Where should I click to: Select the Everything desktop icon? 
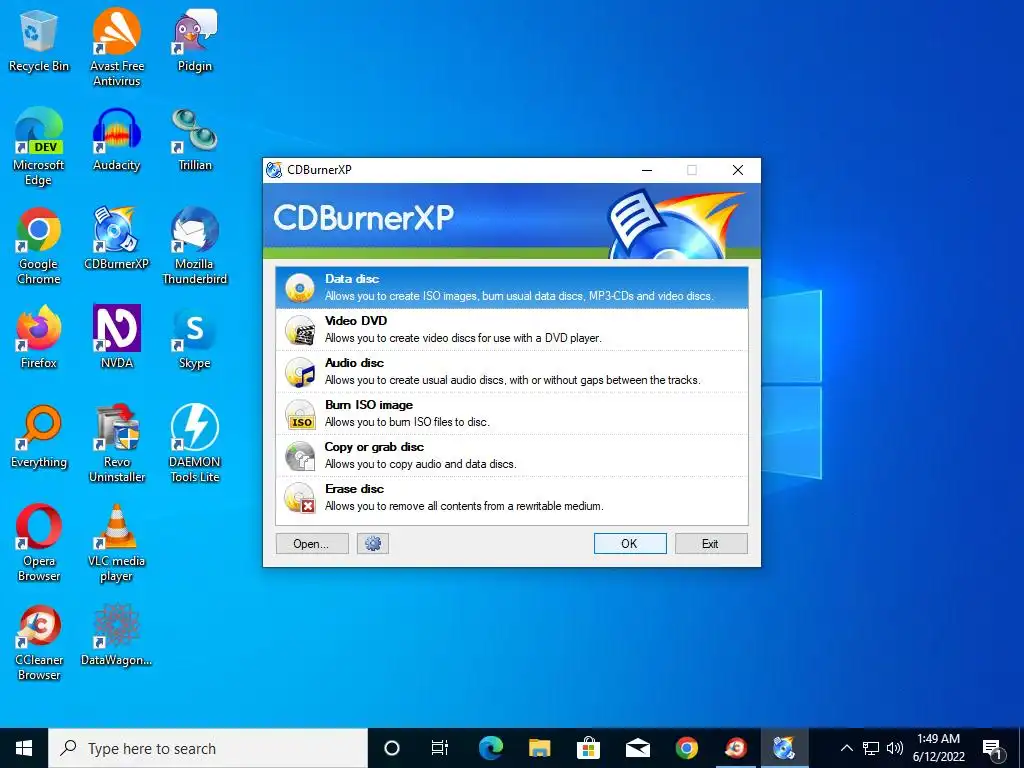click(x=39, y=436)
